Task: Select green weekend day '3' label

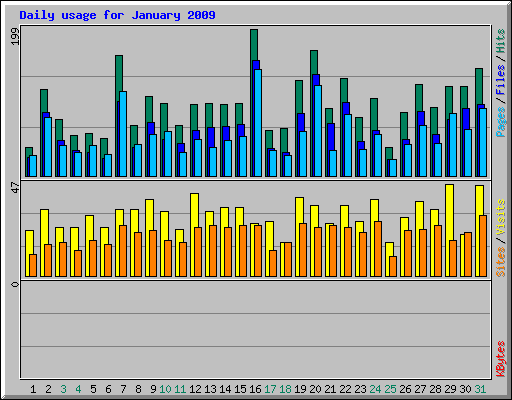Action: click(63, 389)
